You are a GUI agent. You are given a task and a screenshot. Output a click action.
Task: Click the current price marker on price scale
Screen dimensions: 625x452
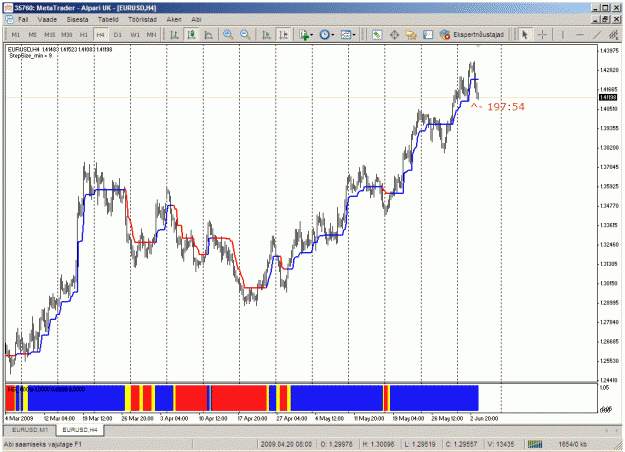(608, 97)
